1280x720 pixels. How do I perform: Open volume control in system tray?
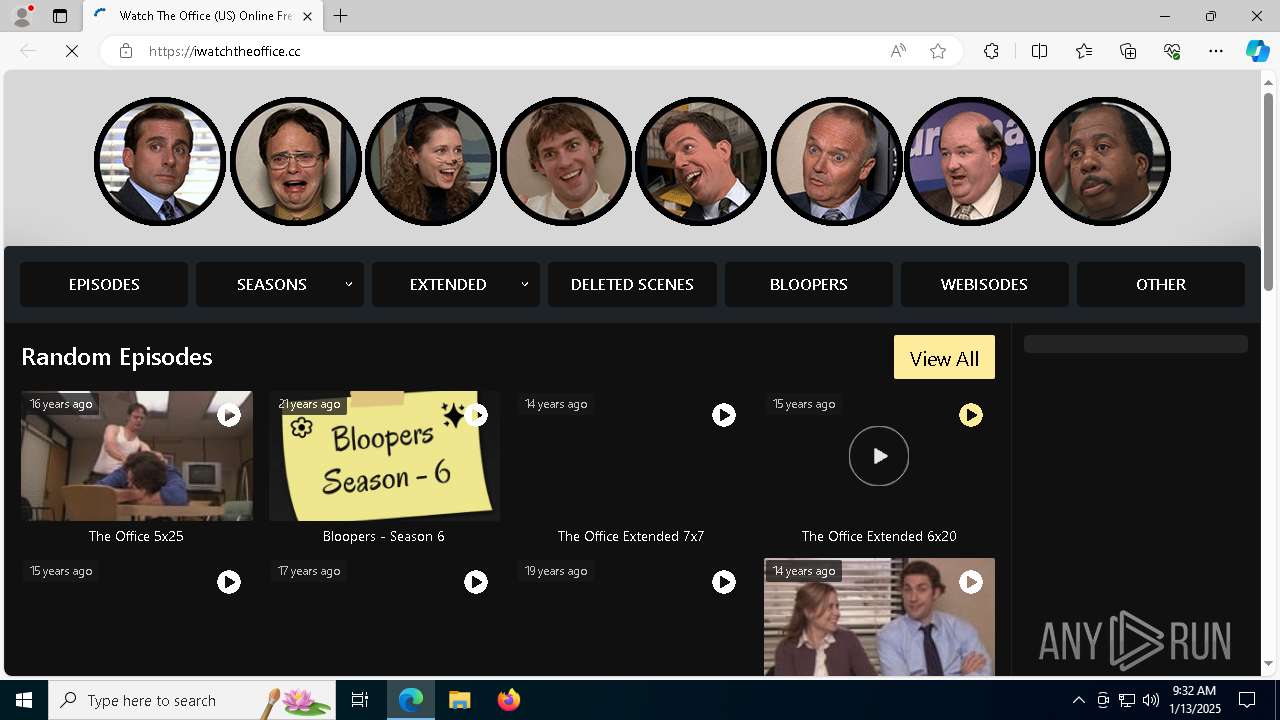point(1151,700)
